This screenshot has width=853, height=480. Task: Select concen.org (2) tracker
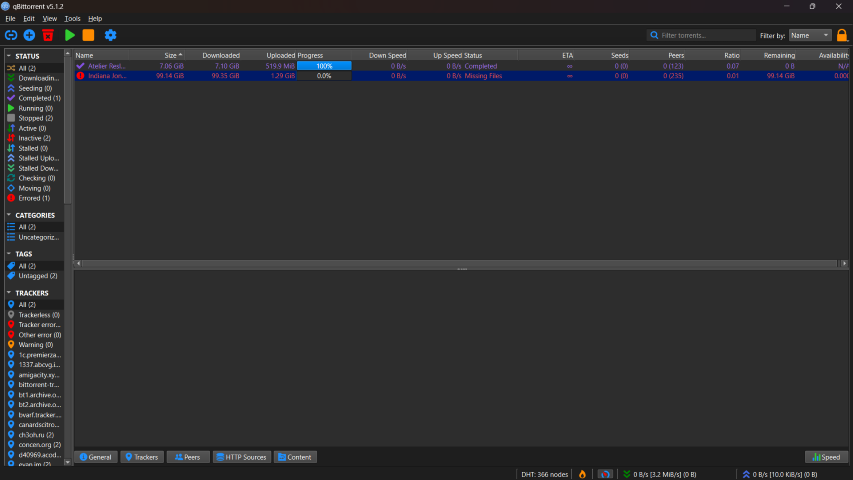coord(34,445)
